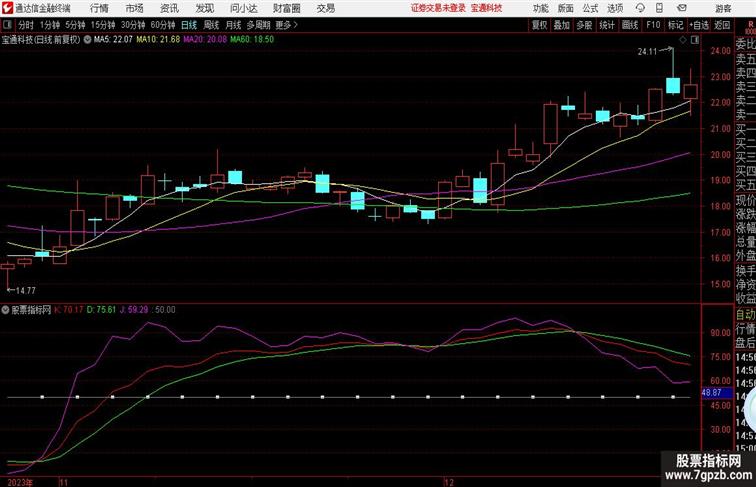Screen dimensions: 756x487
Task: Open the 行情 menu
Action: coord(99,8)
